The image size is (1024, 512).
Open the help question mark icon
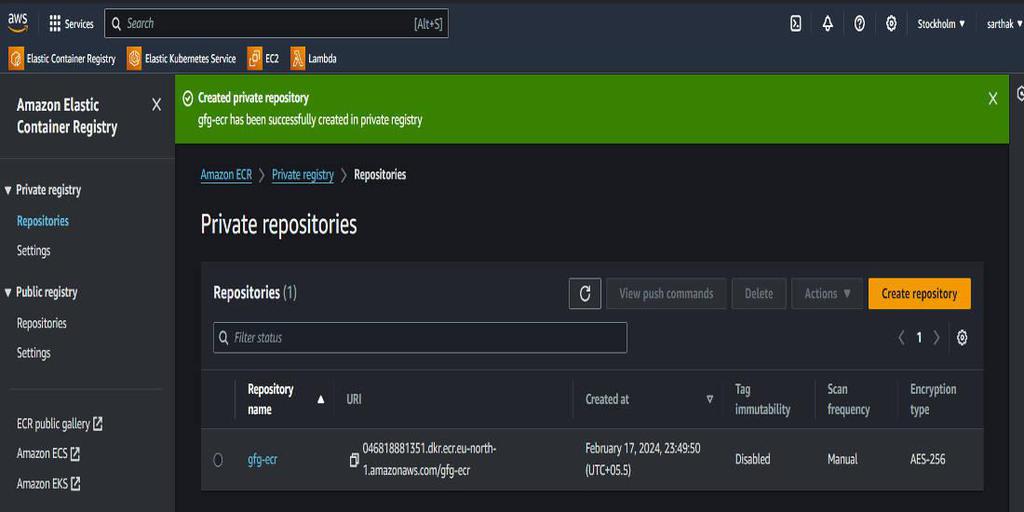pyautogui.click(x=859, y=24)
